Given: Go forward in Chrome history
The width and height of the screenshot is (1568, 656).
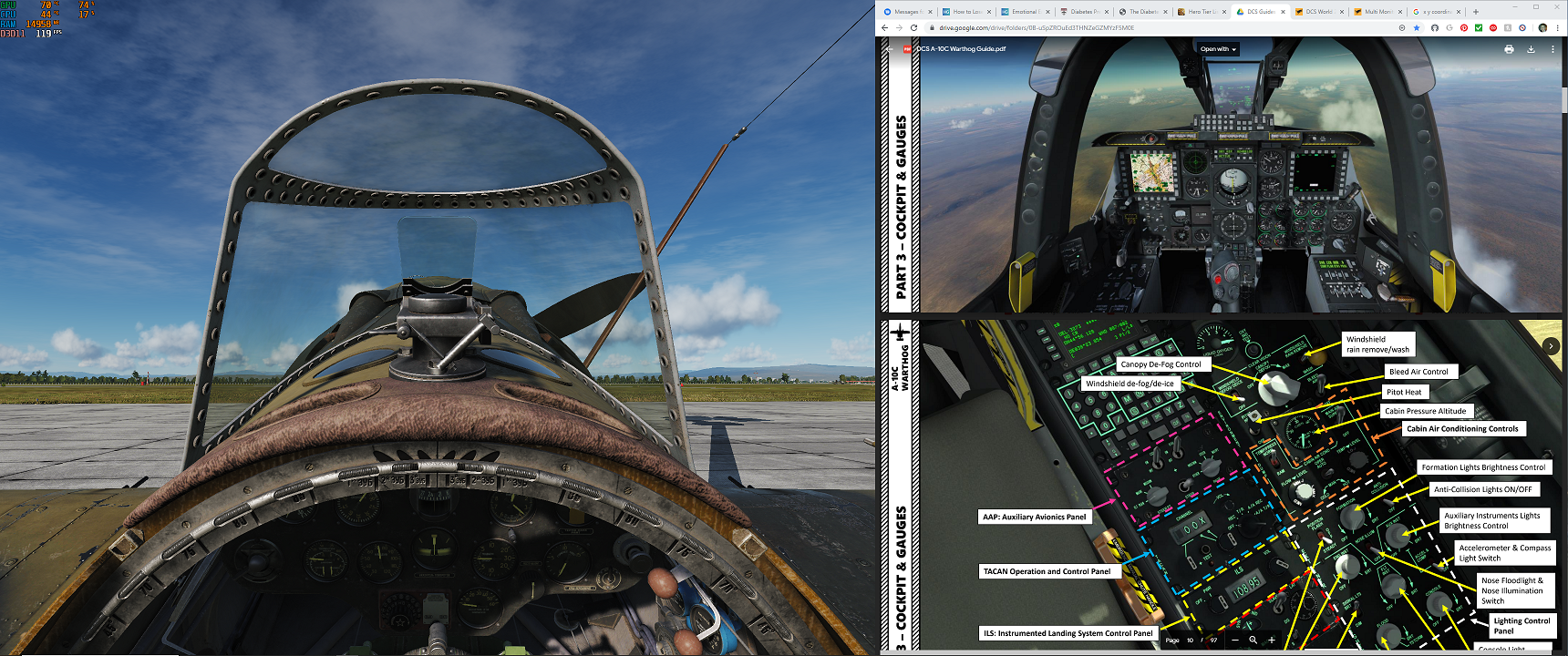Looking at the screenshot, I should pyautogui.click(x=899, y=27).
